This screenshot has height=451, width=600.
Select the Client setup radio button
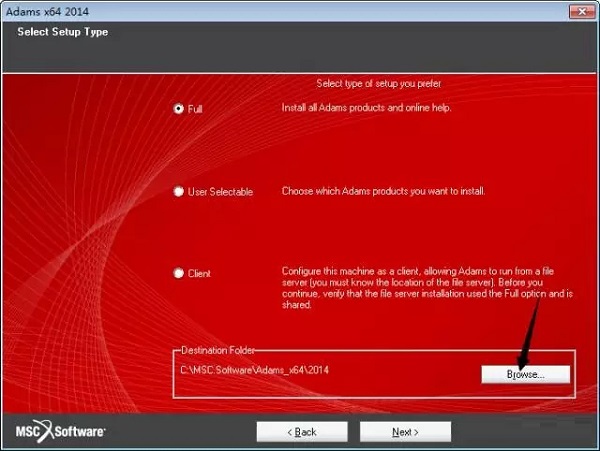178,273
